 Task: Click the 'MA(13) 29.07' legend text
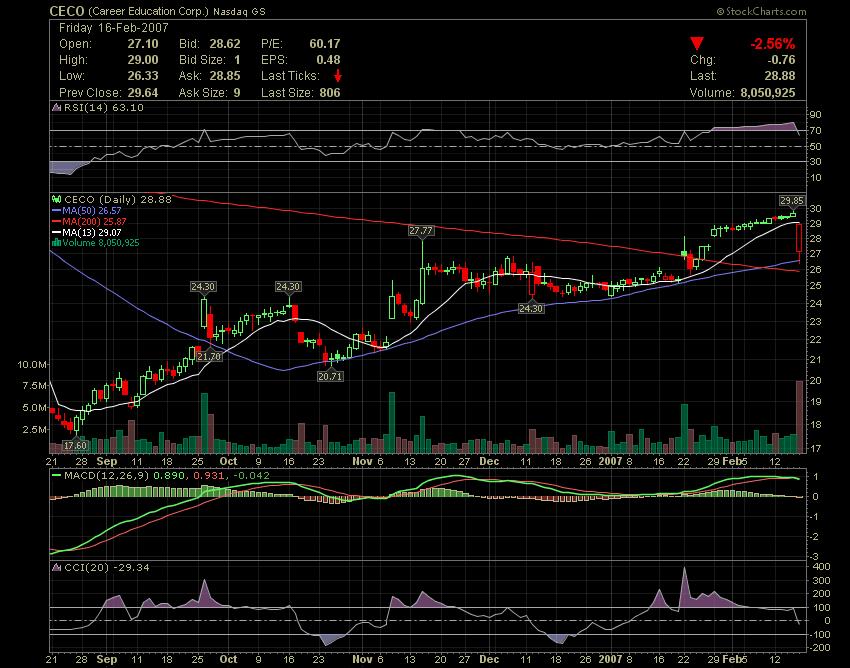click(92, 232)
